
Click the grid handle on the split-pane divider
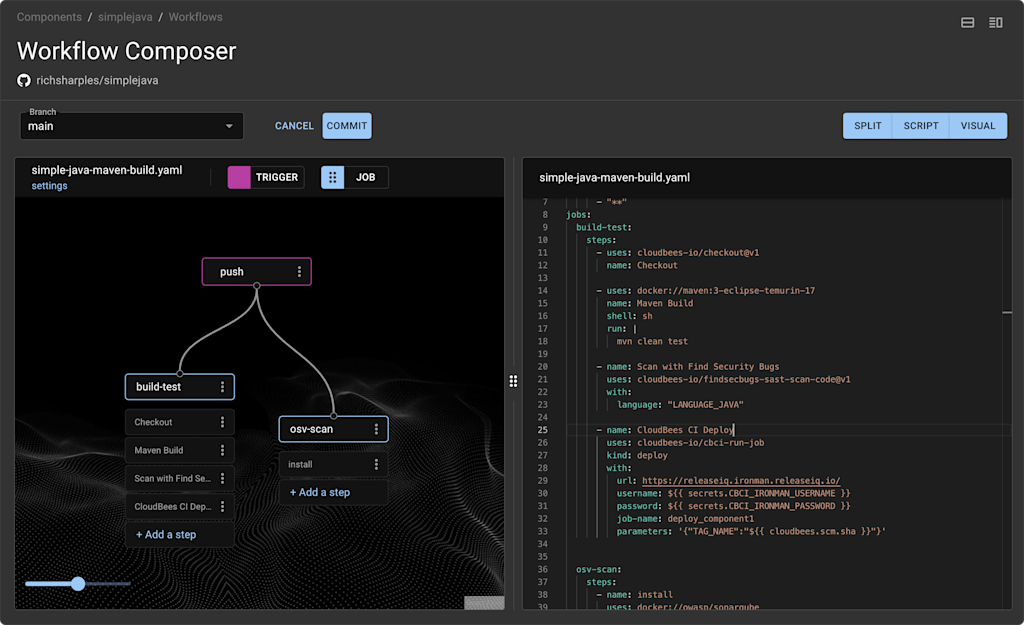513,381
